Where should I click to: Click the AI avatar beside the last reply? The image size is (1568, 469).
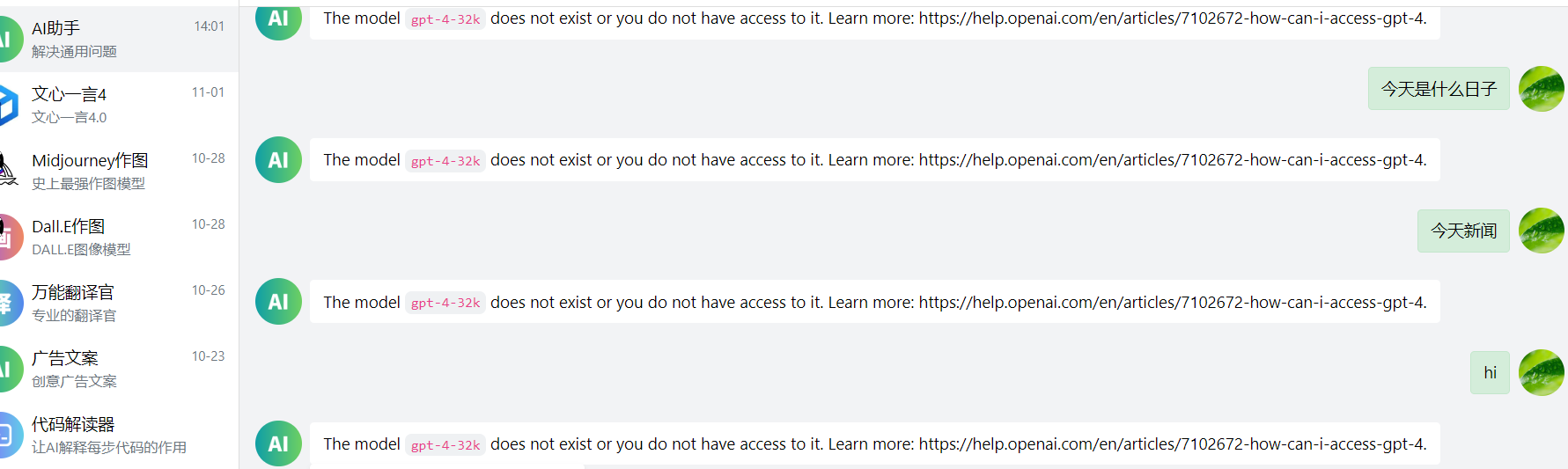278,443
